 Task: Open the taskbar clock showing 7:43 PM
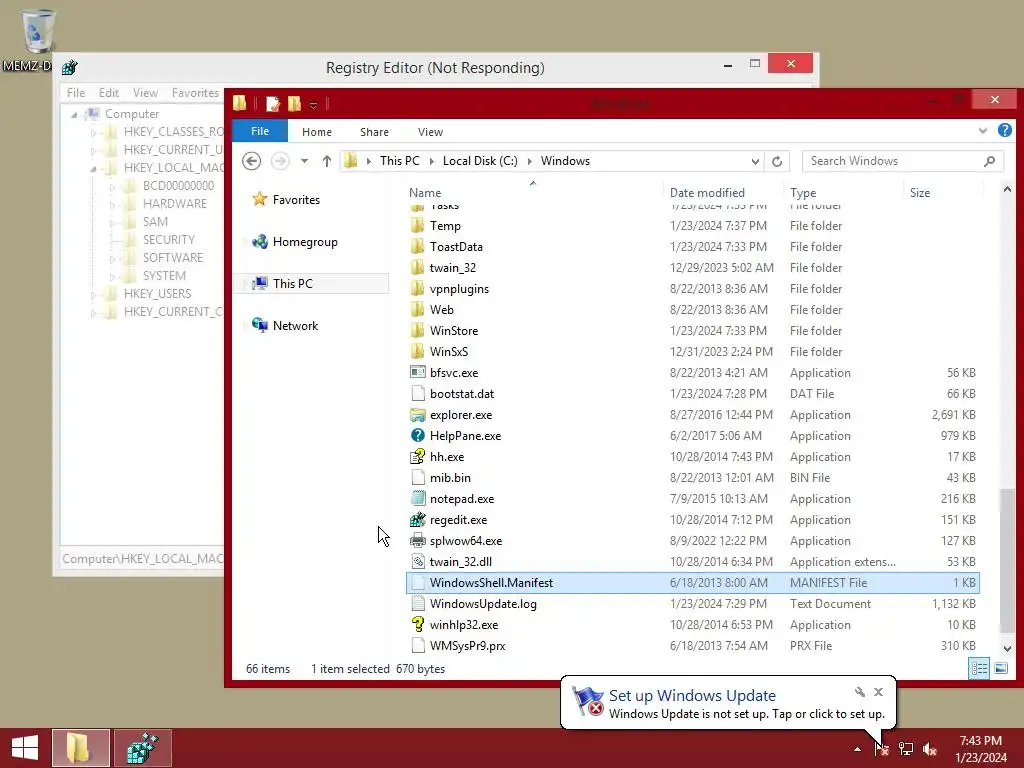980,748
